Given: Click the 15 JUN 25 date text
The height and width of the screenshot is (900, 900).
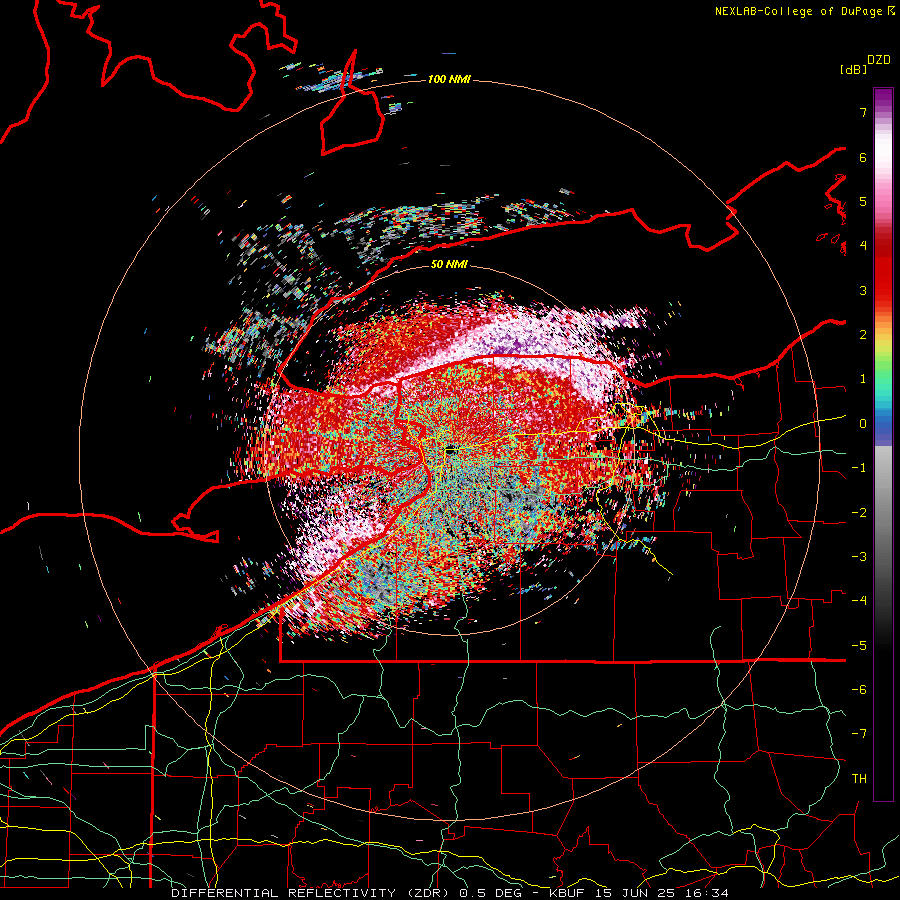Looking at the screenshot, I should 635,893.
